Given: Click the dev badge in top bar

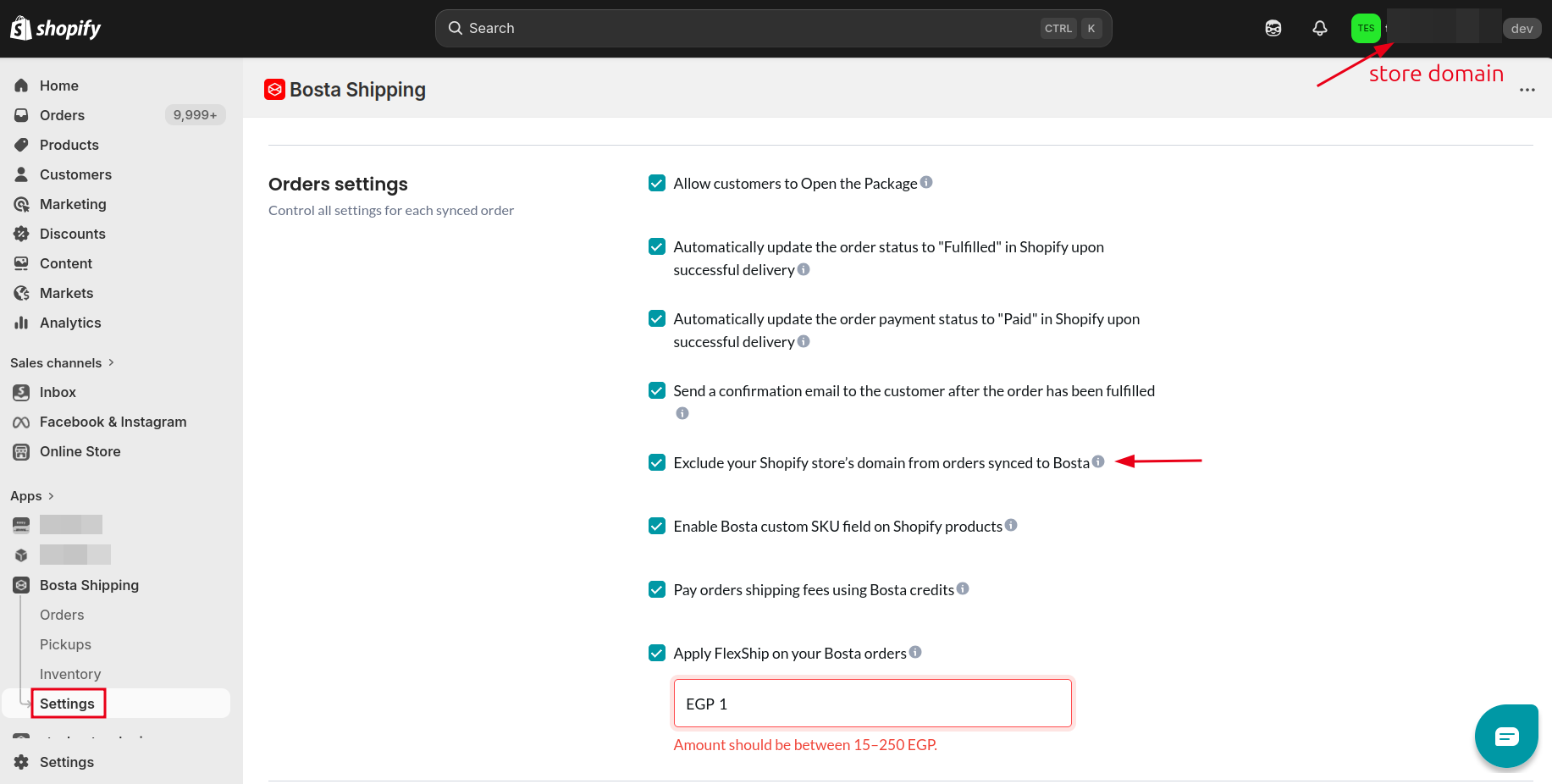Looking at the screenshot, I should pyautogui.click(x=1522, y=28).
